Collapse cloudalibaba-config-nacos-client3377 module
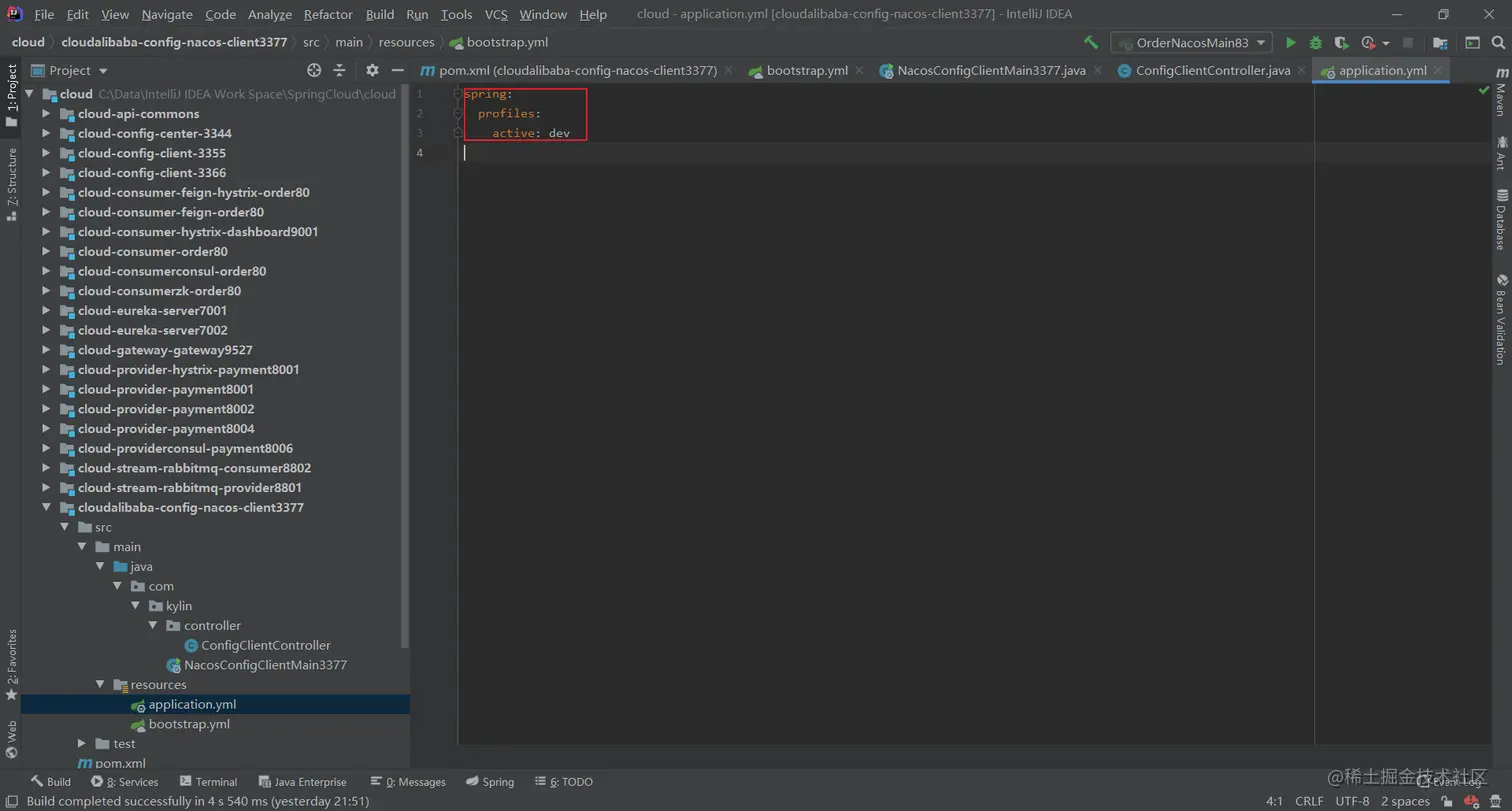 (46, 507)
